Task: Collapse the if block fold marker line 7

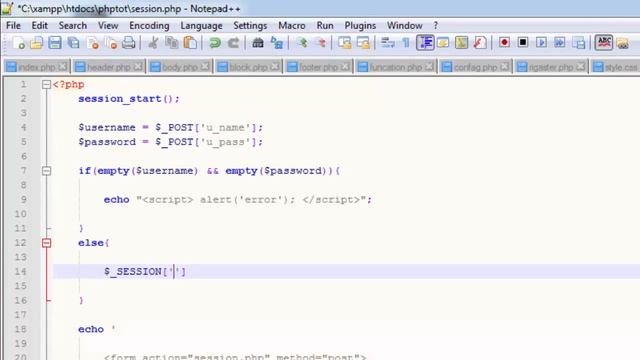Action: 47,171
